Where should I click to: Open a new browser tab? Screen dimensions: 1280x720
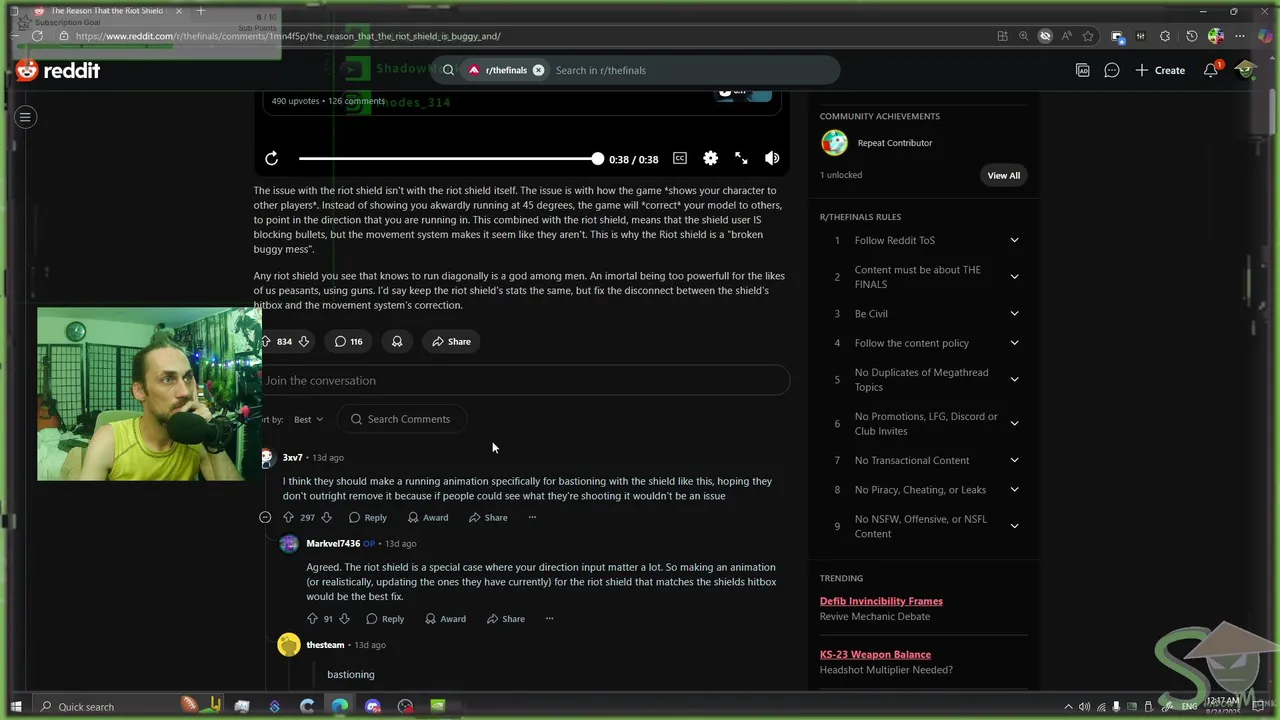click(x=201, y=11)
